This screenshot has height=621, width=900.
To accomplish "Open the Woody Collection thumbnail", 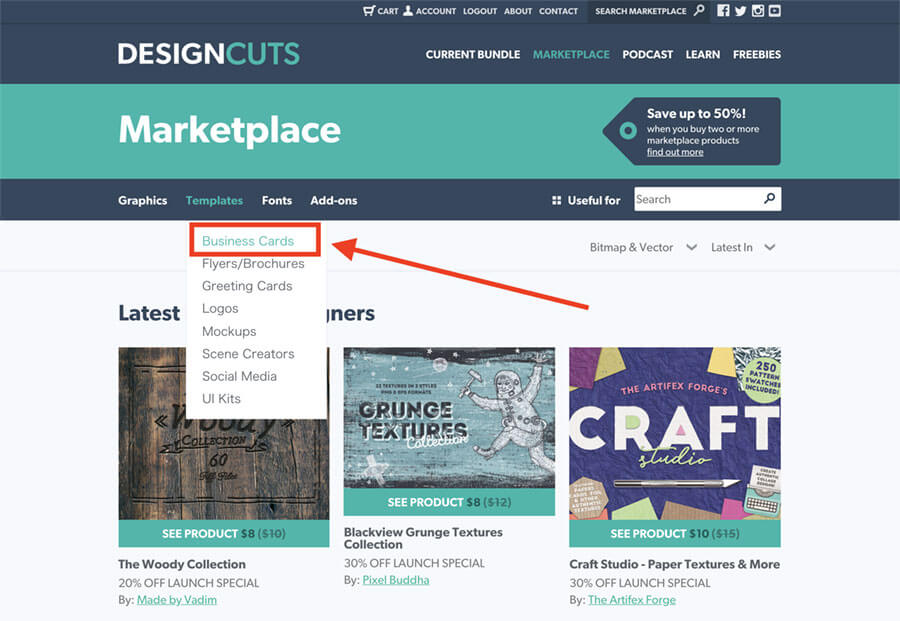I will 224,433.
